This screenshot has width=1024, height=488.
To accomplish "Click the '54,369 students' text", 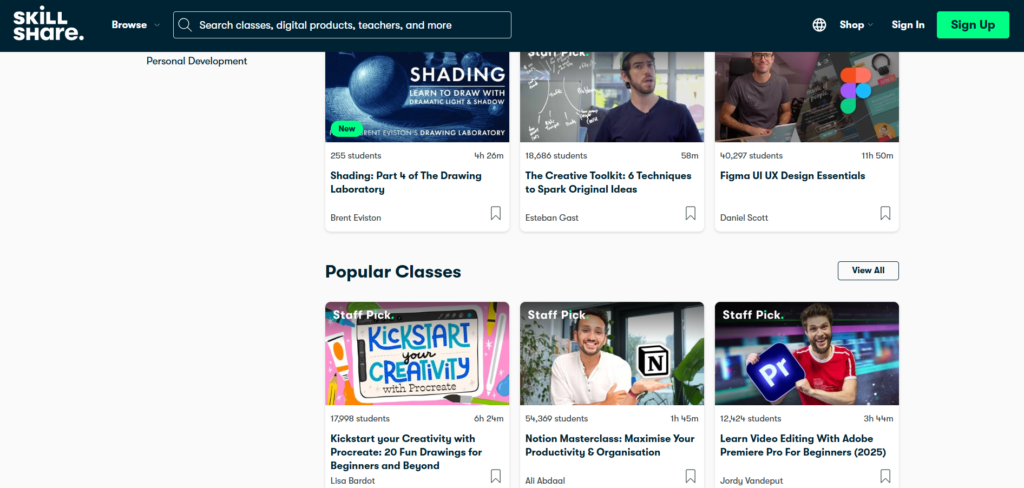I will 556,418.
